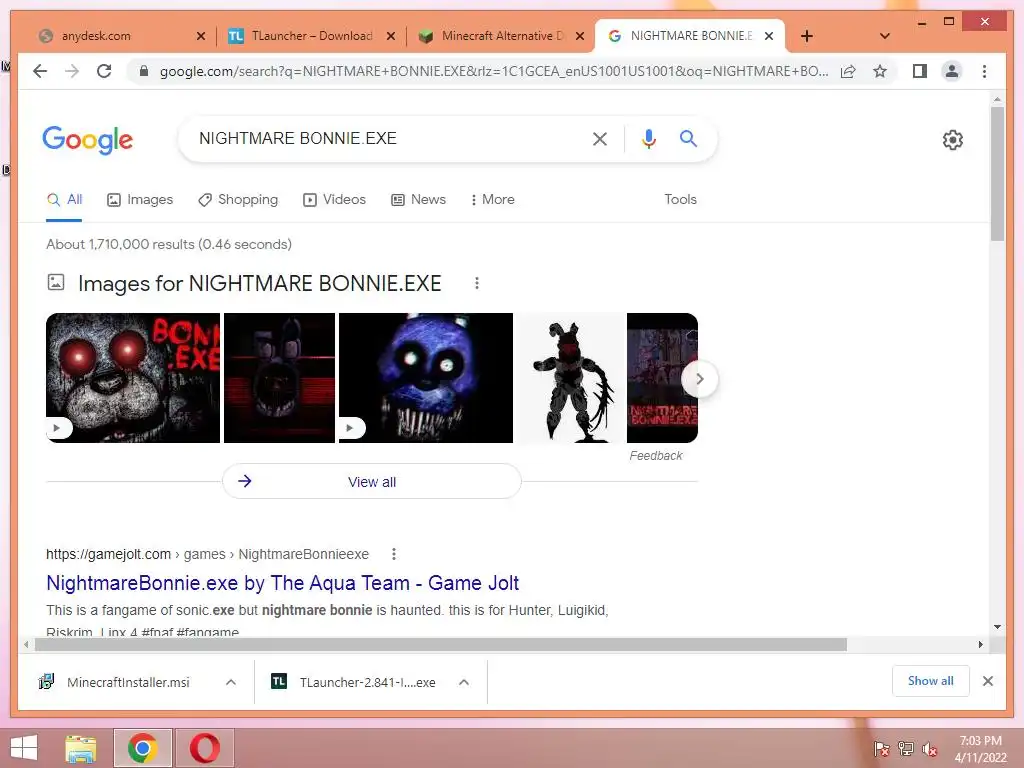Close the anydesk.com tab
The width and height of the screenshot is (1024, 768).
point(200,36)
